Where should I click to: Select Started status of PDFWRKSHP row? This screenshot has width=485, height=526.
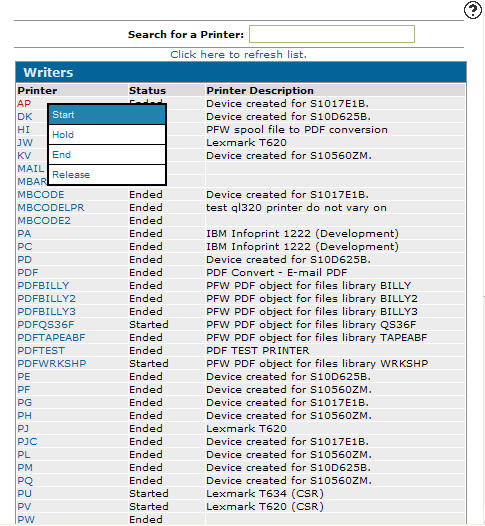(x=149, y=364)
